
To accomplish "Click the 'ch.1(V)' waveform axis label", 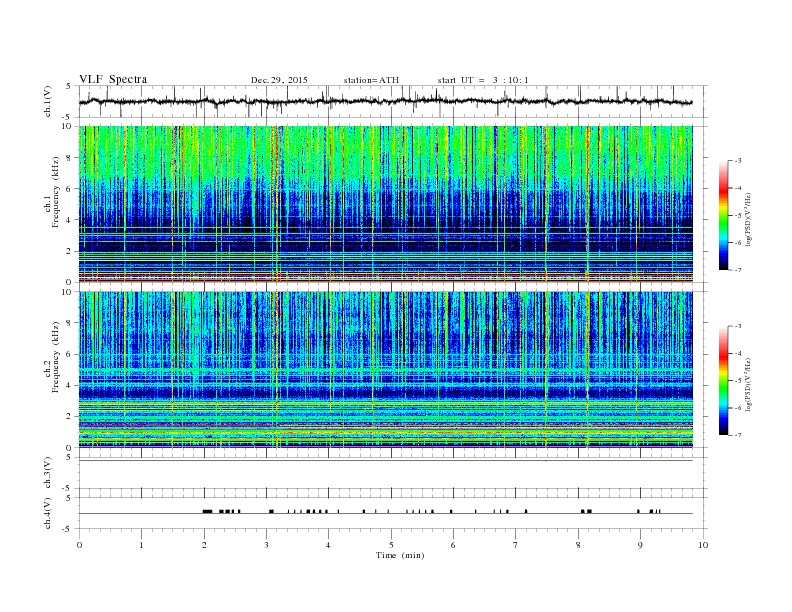I will tap(48, 101).
